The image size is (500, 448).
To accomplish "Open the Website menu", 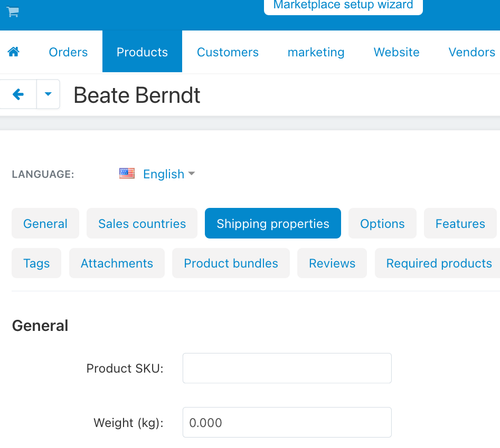I will click(x=396, y=52).
